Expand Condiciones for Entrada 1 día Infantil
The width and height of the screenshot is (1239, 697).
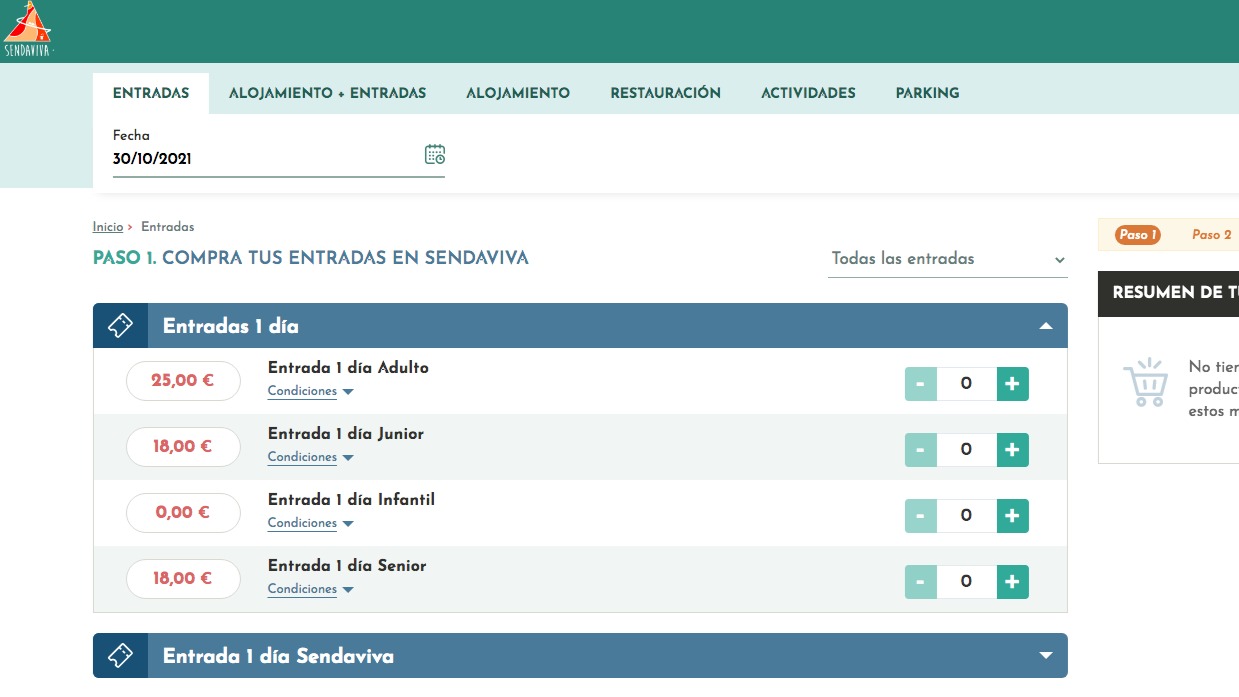pos(302,523)
